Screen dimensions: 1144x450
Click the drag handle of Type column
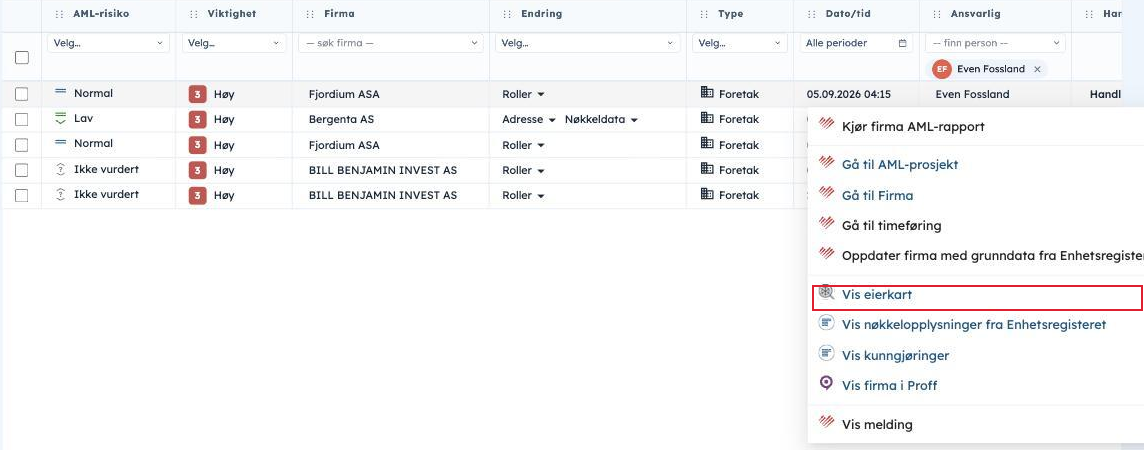[704, 14]
